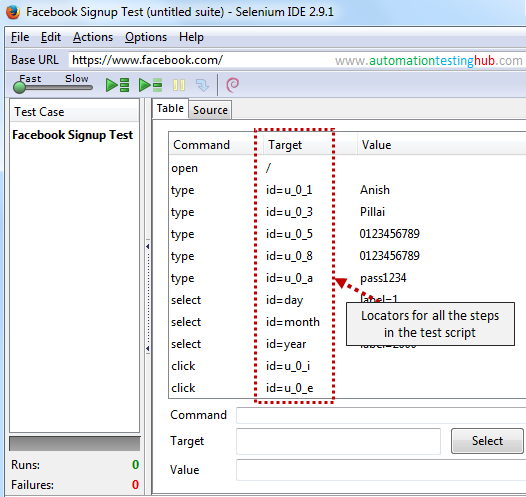Click the Target input field
The height and width of the screenshot is (497, 526).
338,441
